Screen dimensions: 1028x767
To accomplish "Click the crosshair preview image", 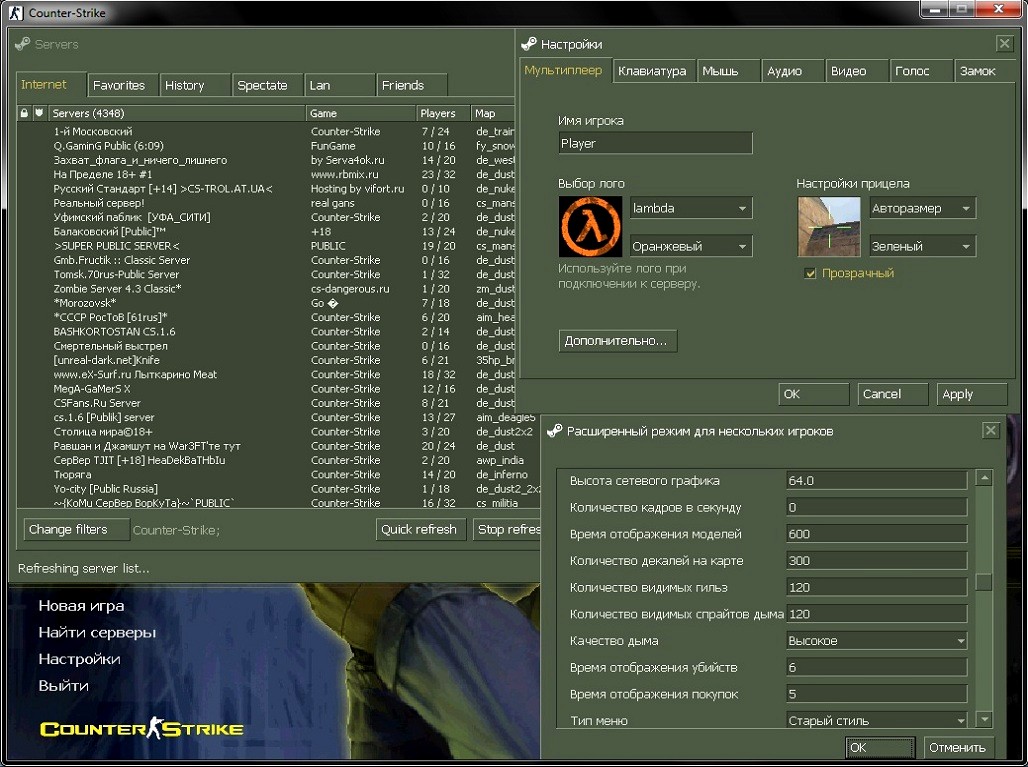I will coord(827,227).
